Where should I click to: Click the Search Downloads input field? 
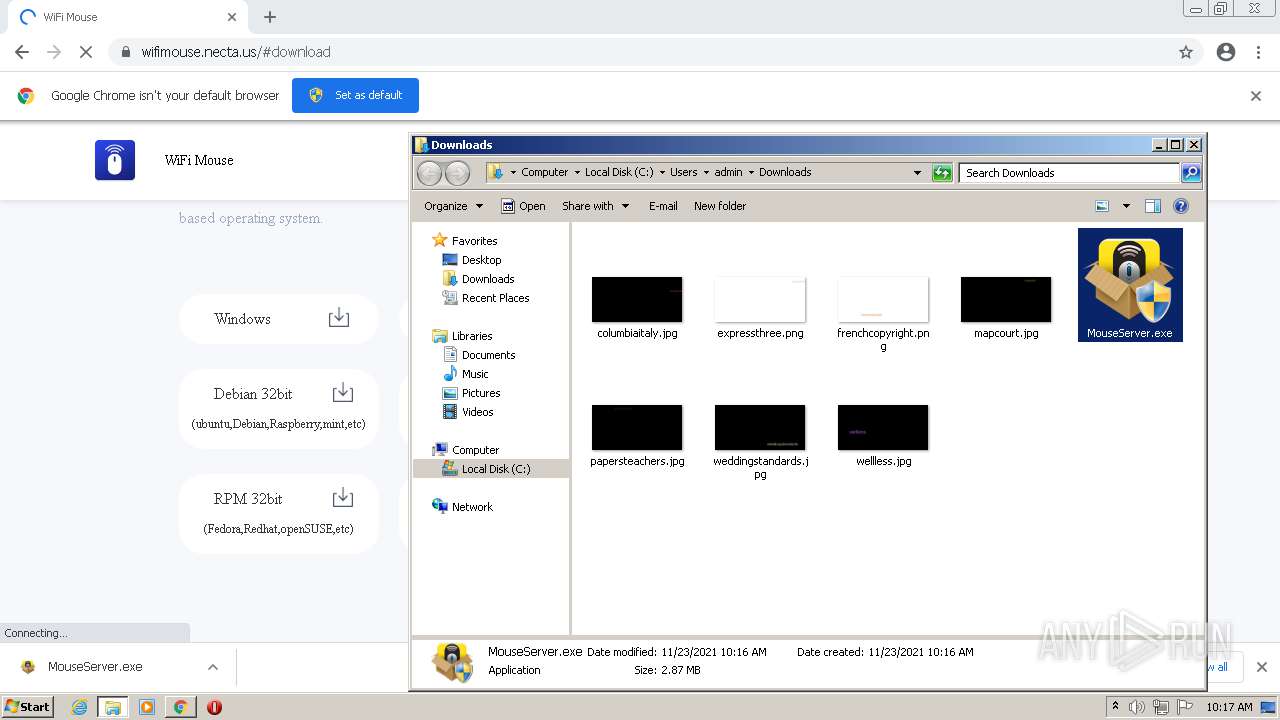pyautogui.click(x=1069, y=173)
